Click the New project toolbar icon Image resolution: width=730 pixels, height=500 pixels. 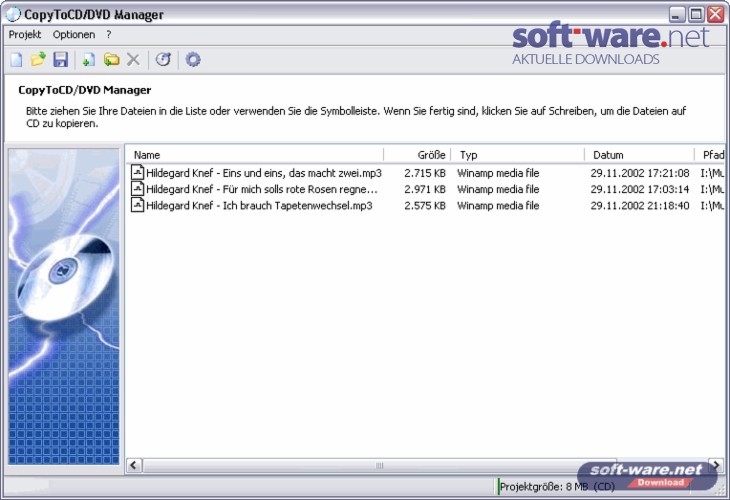(16, 60)
